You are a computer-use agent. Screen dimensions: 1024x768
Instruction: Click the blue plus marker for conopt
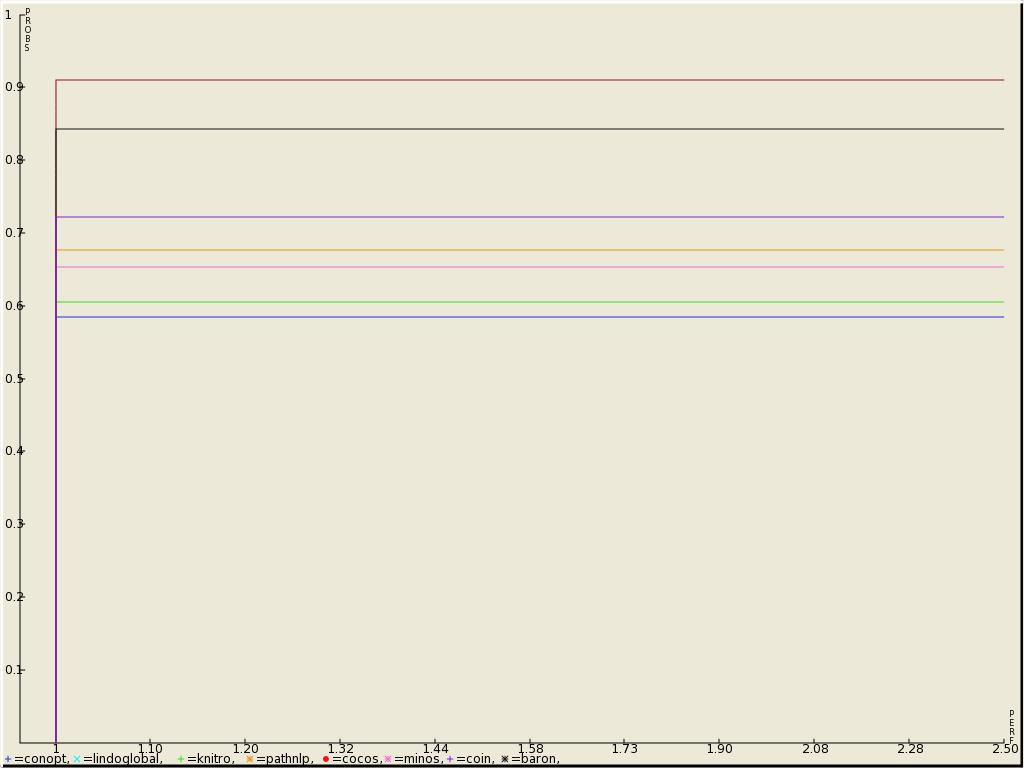(x=8, y=759)
